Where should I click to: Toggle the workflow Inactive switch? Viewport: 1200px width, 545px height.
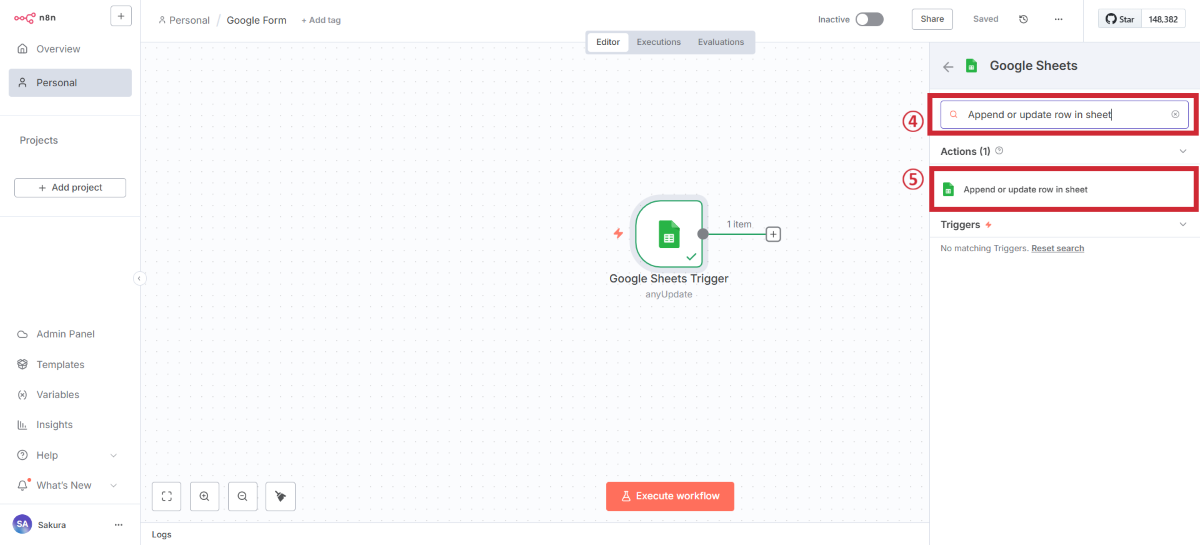pyautogui.click(x=869, y=19)
